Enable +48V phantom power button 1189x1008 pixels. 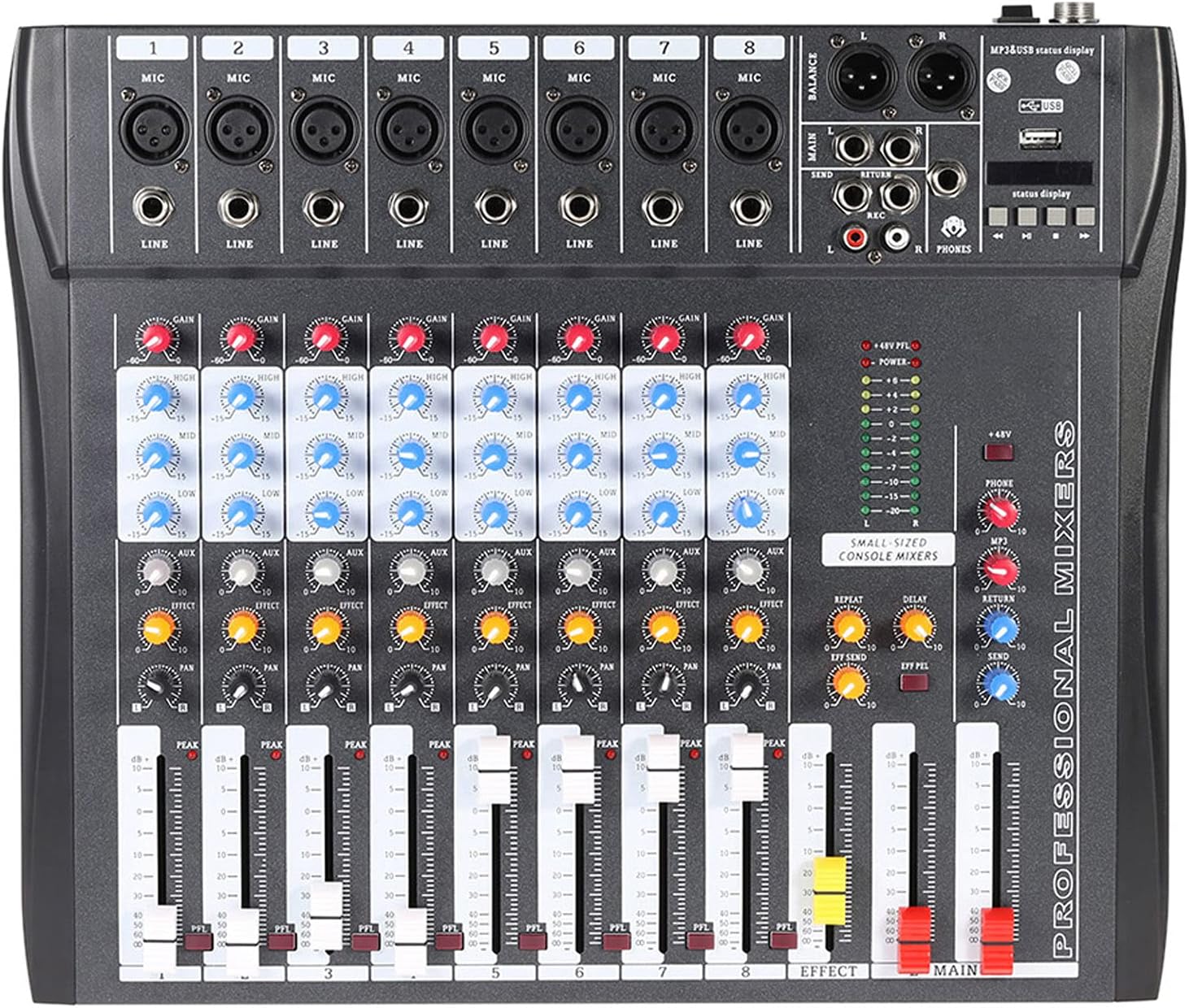pyautogui.click(x=999, y=454)
